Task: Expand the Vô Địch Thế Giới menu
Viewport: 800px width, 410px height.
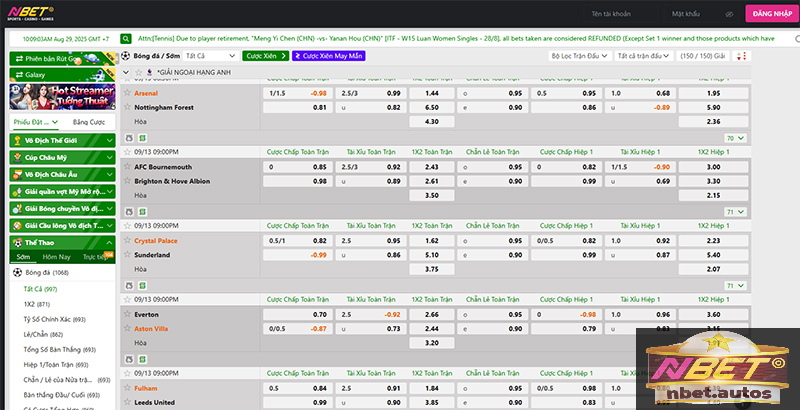Action: point(60,140)
